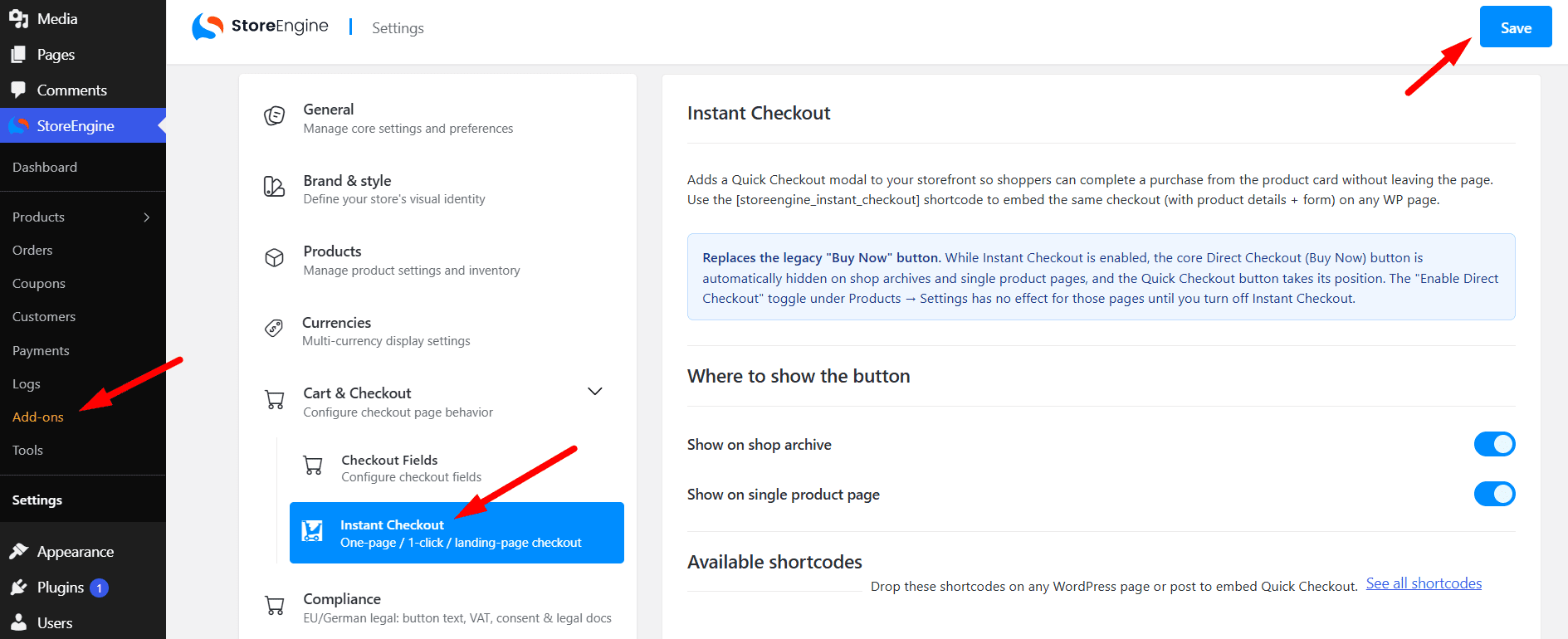The image size is (1568, 639).
Task: Click the Plugins plug icon
Action: coord(18,587)
